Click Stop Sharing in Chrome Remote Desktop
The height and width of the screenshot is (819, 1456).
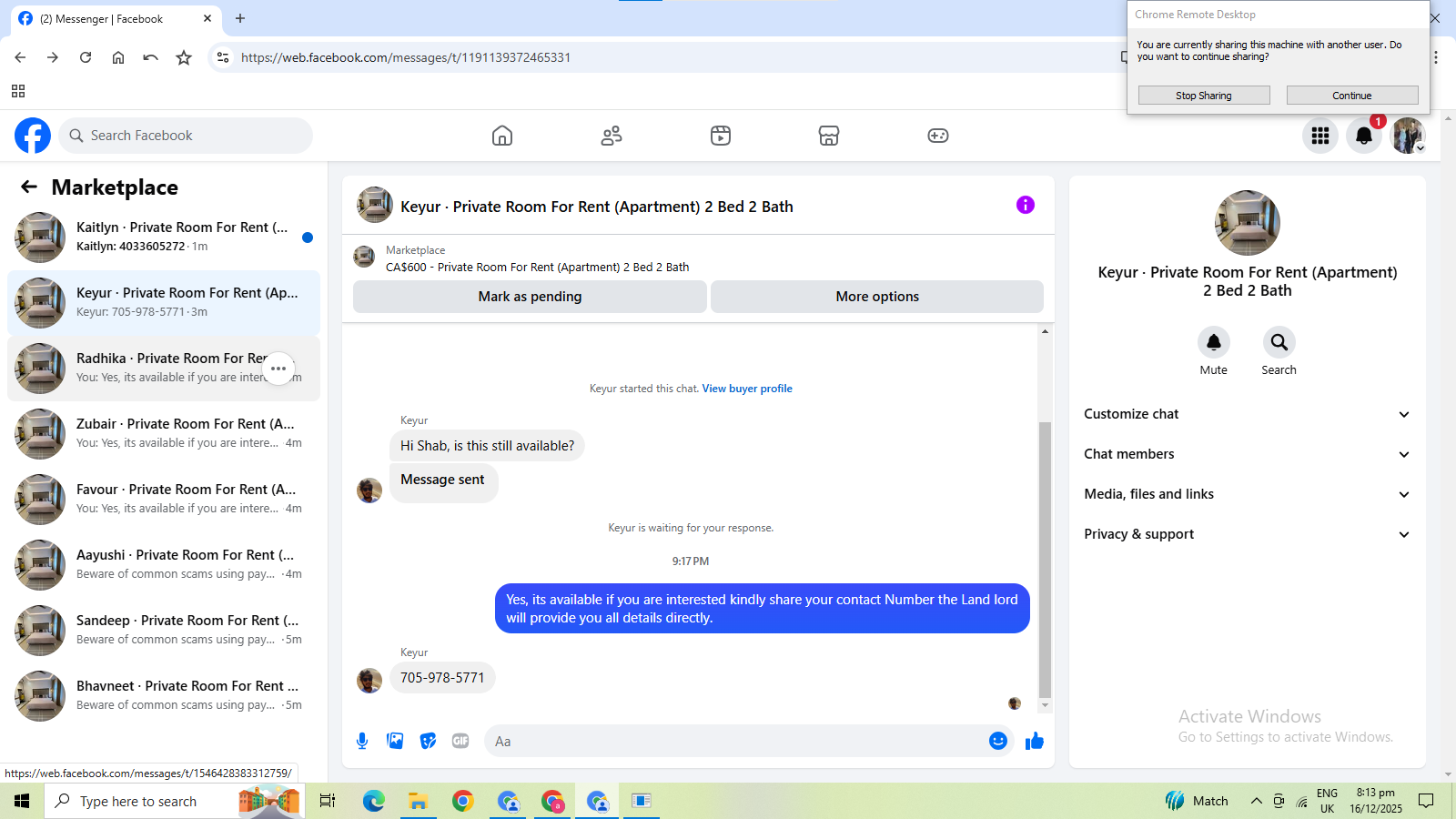(x=1204, y=96)
